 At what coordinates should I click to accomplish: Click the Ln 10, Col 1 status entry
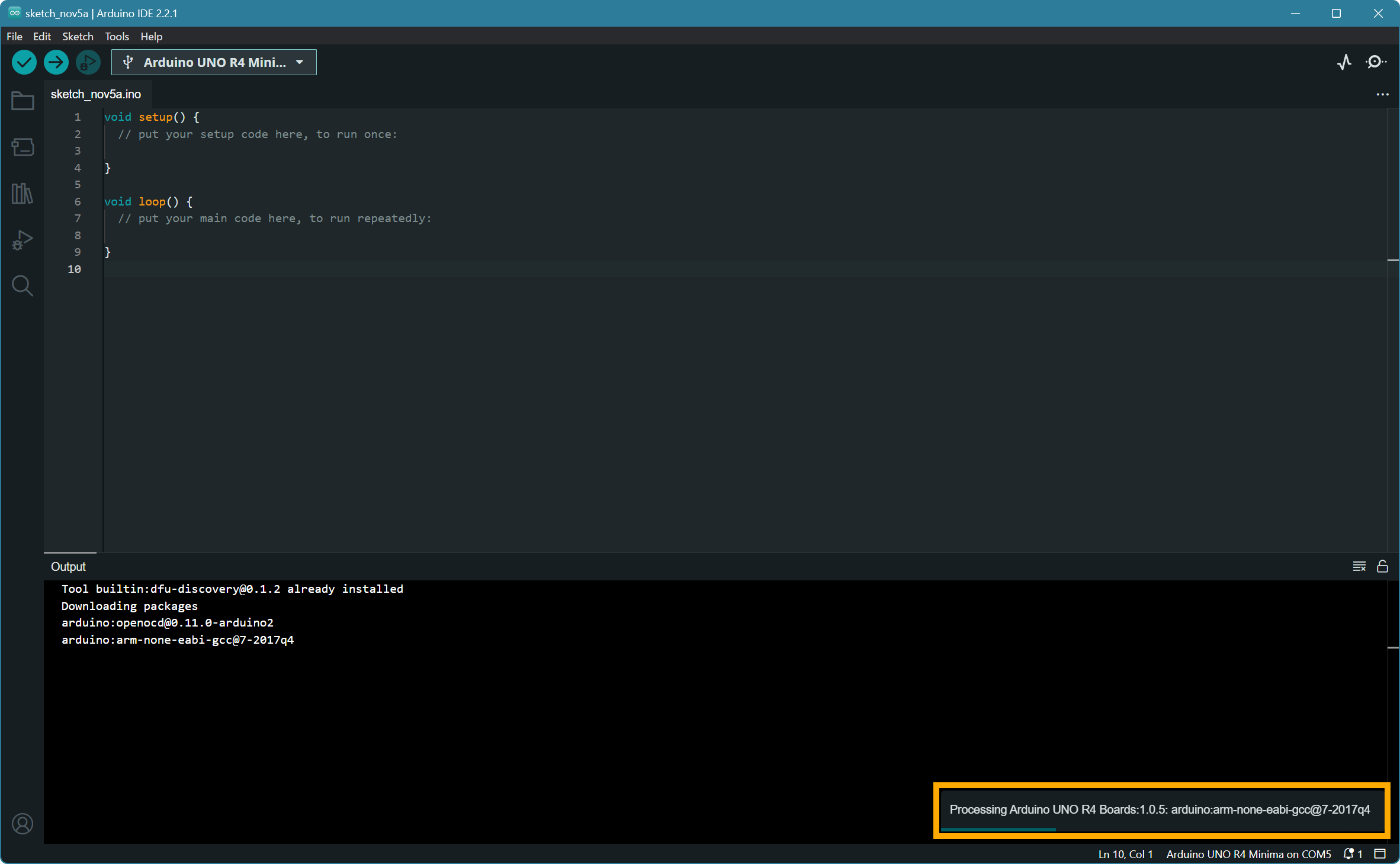click(1125, 854)
